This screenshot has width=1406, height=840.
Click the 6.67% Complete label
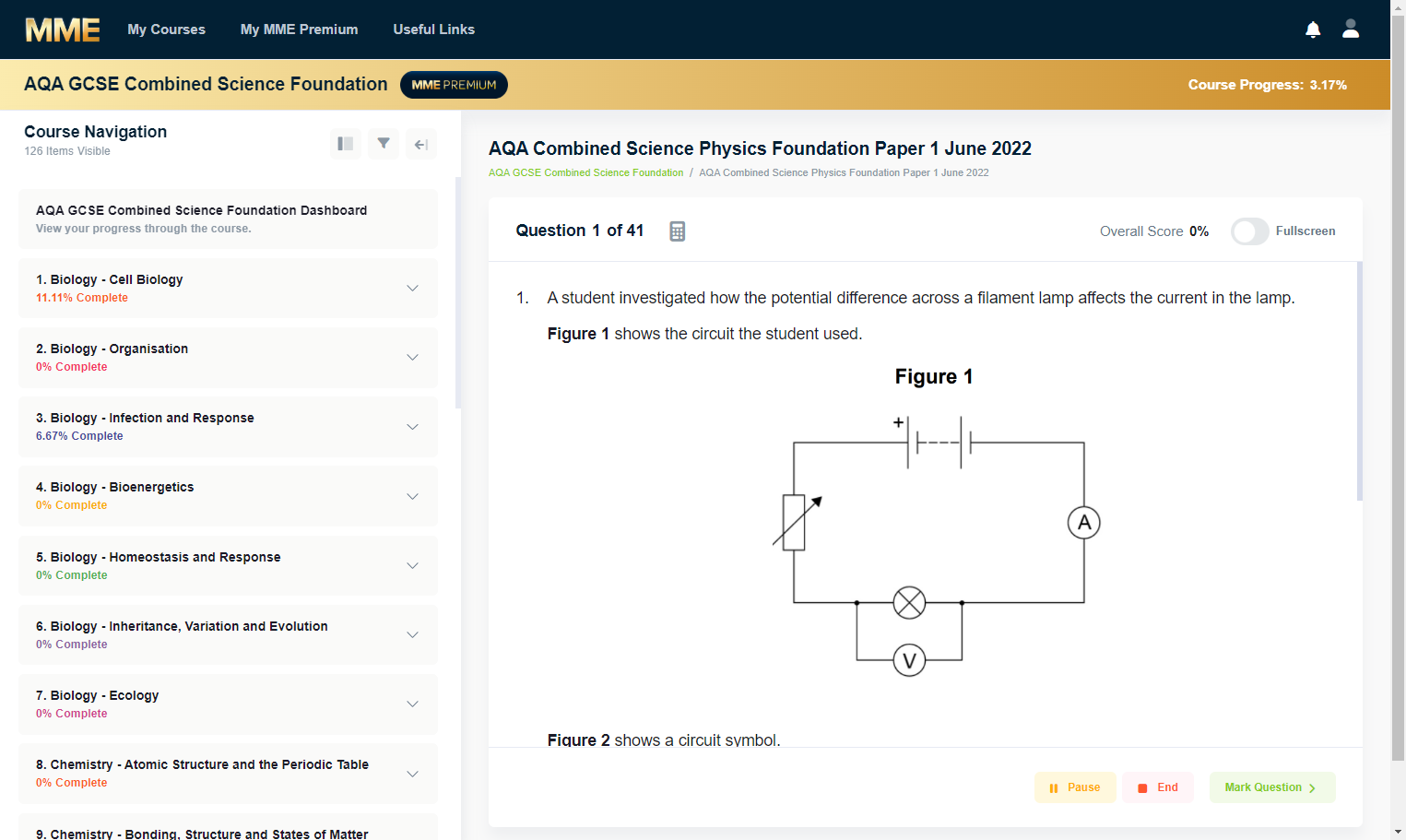click(79, 436)
